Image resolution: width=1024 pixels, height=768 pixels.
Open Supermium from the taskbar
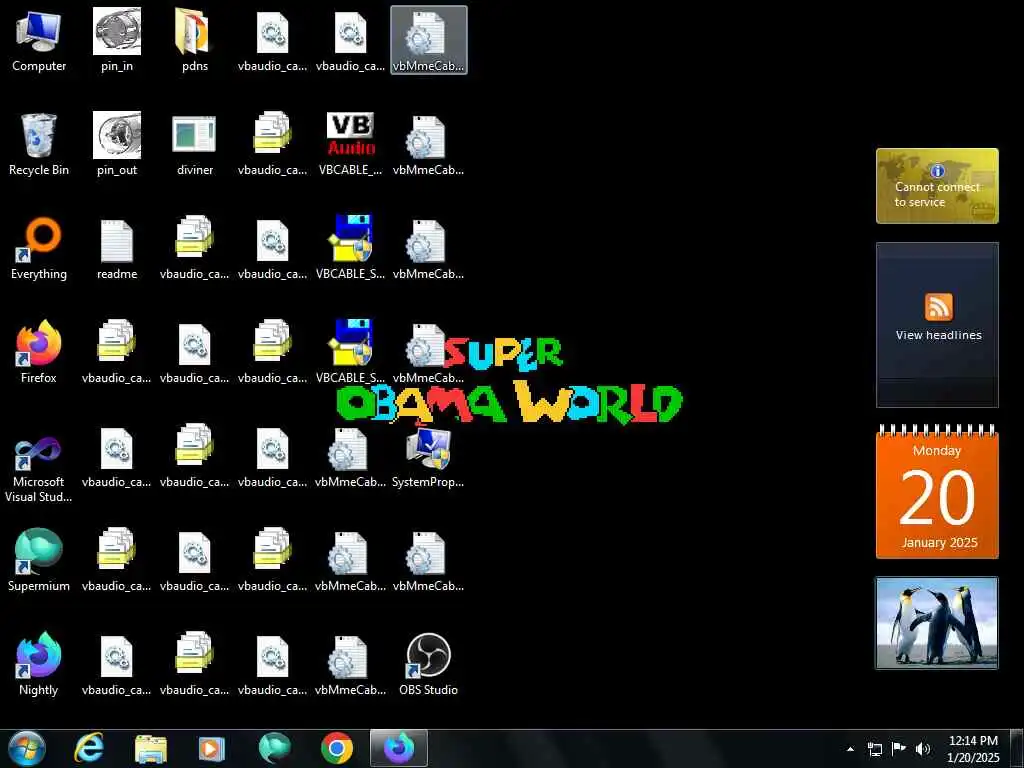[274, 748]
